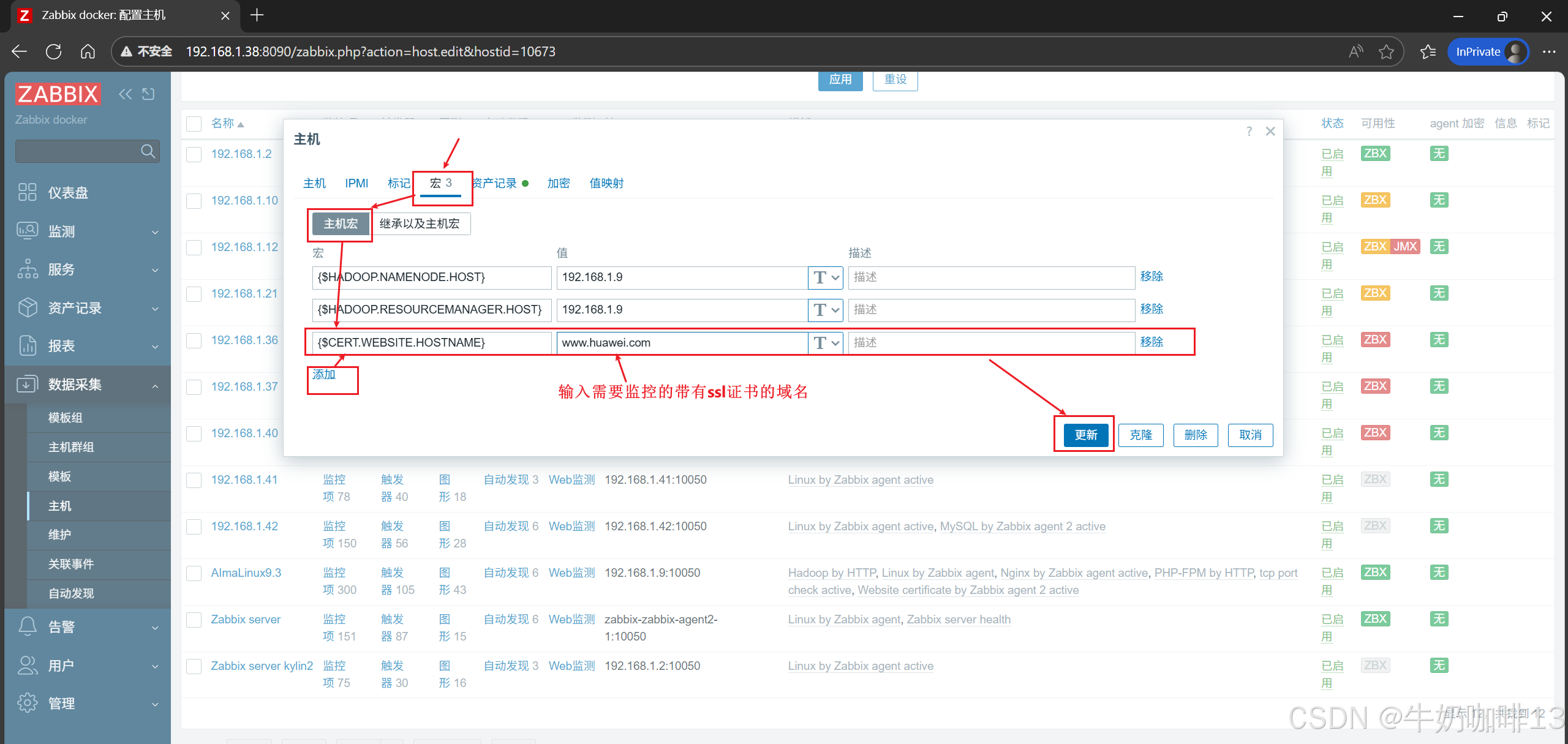Tick the Zabbix server row checkbox
Screen dimensions: 1568x744
[194, 620]
